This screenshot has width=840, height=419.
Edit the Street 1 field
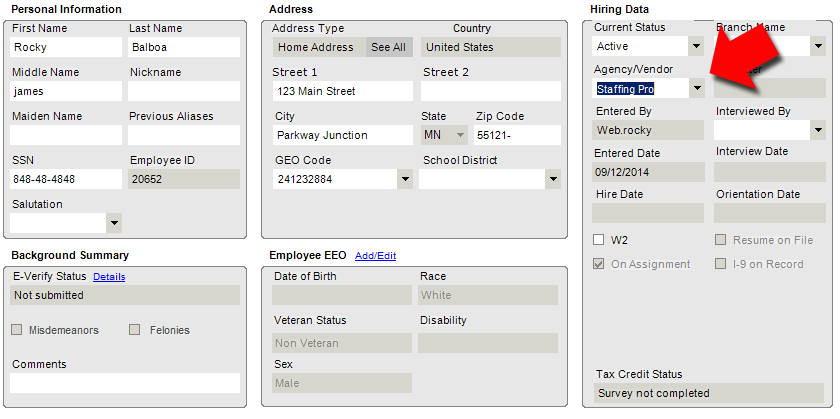pyautogui.click(x=342, y=91)
